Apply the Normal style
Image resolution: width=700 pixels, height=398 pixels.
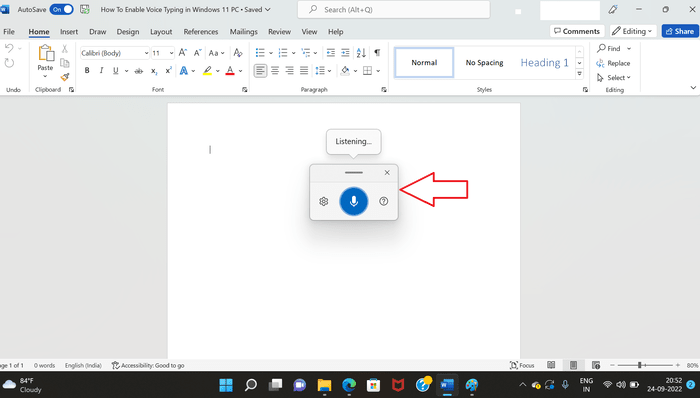(x=424, y=62)
